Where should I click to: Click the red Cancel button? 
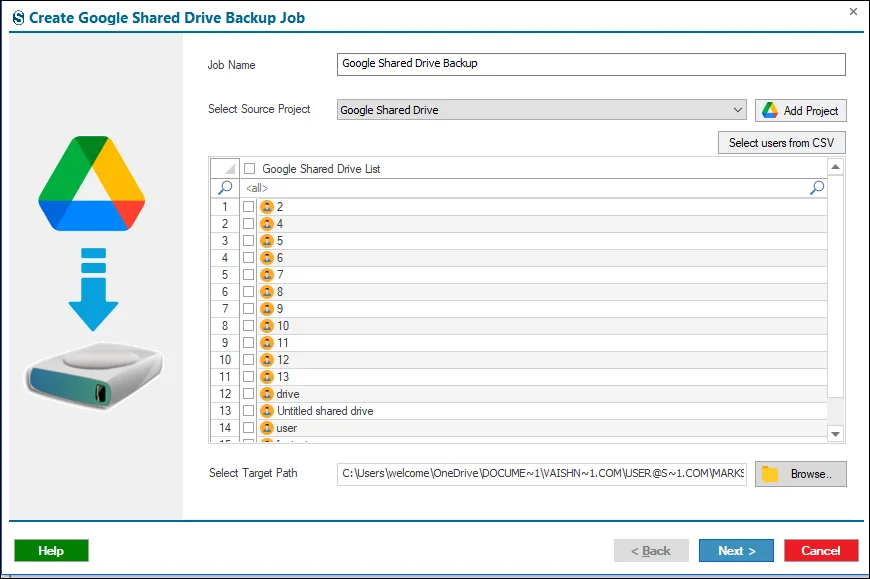coord(821,551)
